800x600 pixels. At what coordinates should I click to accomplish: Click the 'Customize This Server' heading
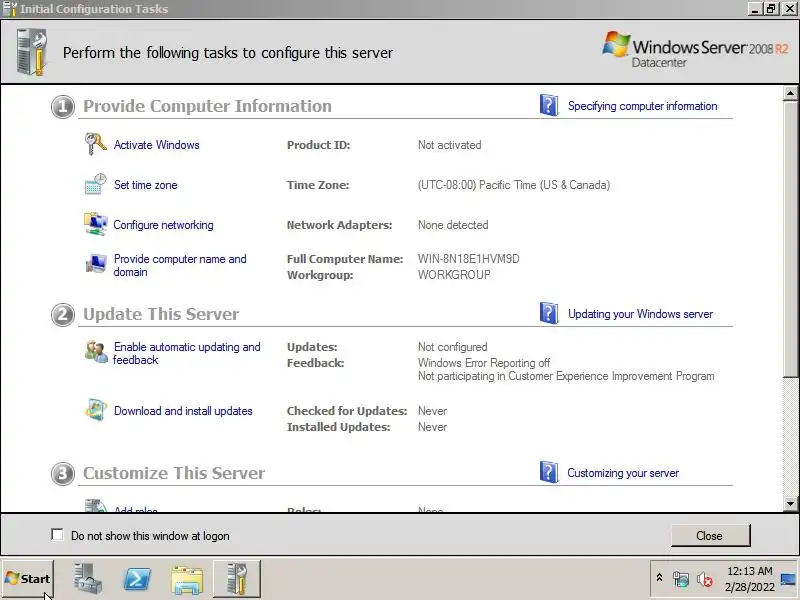pos(174,473)
